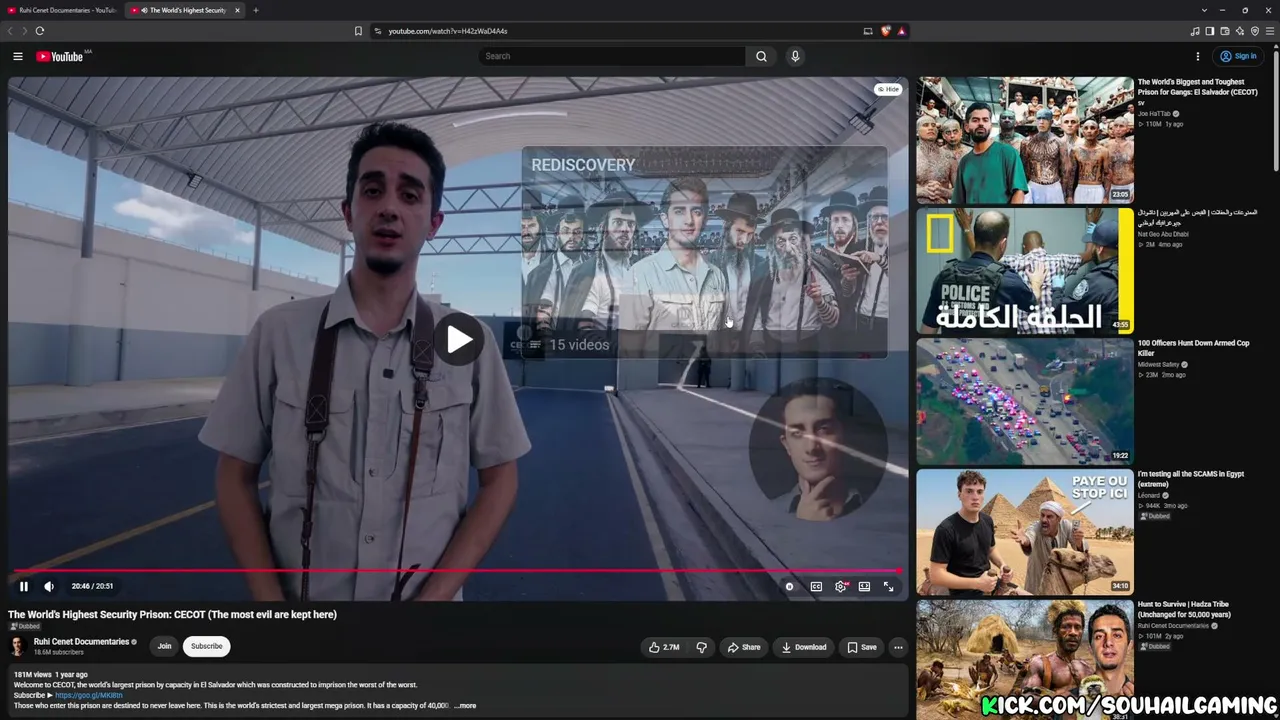Open the goo.gl subscribe link in description
The width and height of the screenshot is (1280, 720).
pyautogui.click(x=89, y=695)
